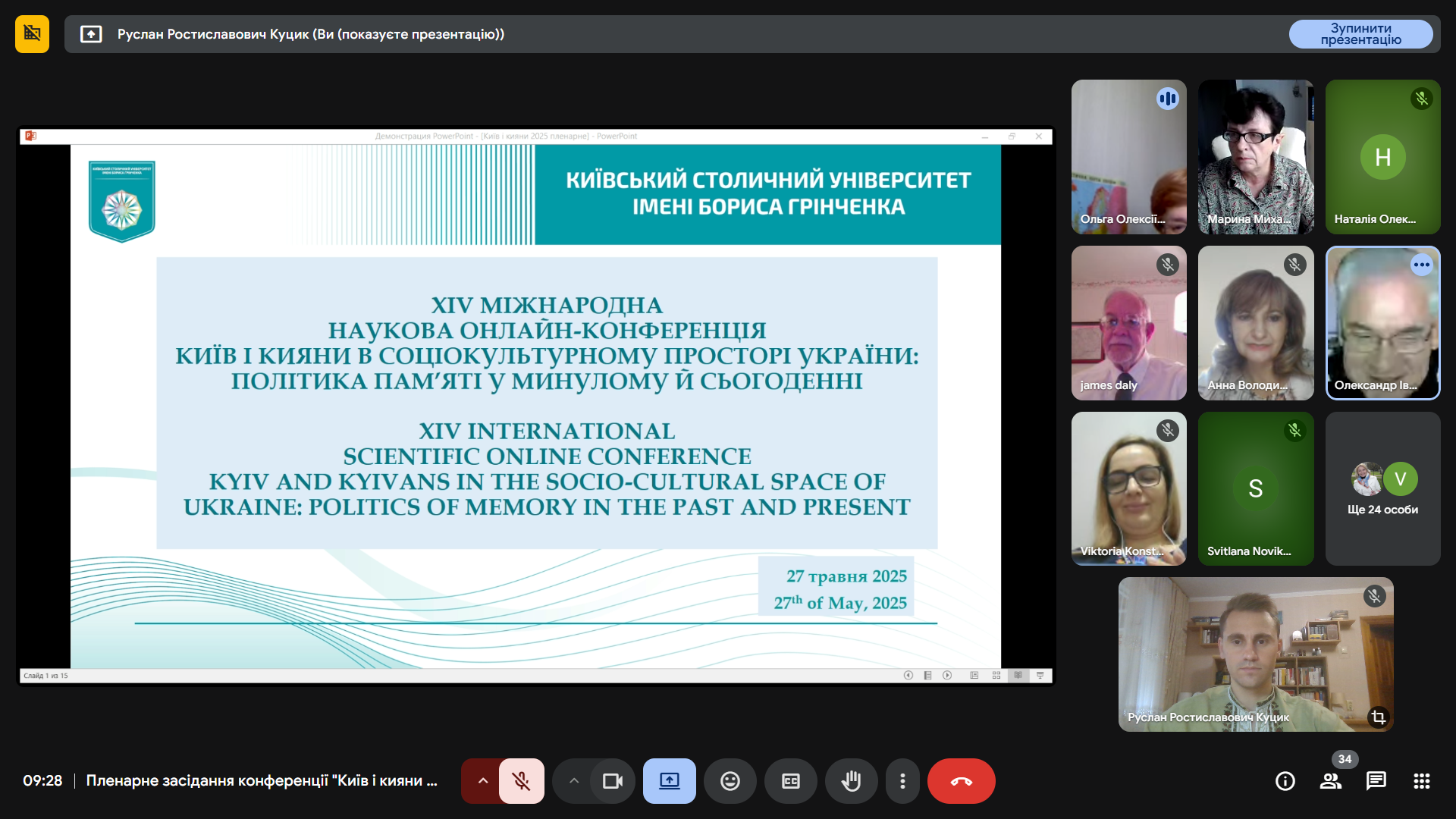
Task: Click the screen share presenting button
Action: pyautogui.click(x=669, y=781)
